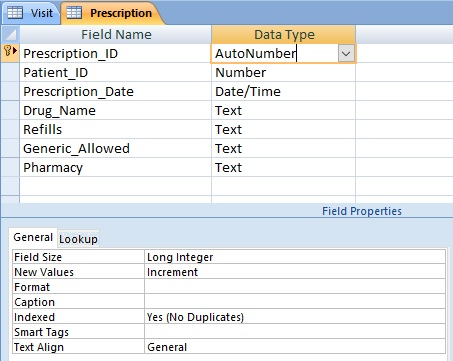453x361 pixels.
Task: Click the Field Size value Long Integer
Action: tap(295, 257)
